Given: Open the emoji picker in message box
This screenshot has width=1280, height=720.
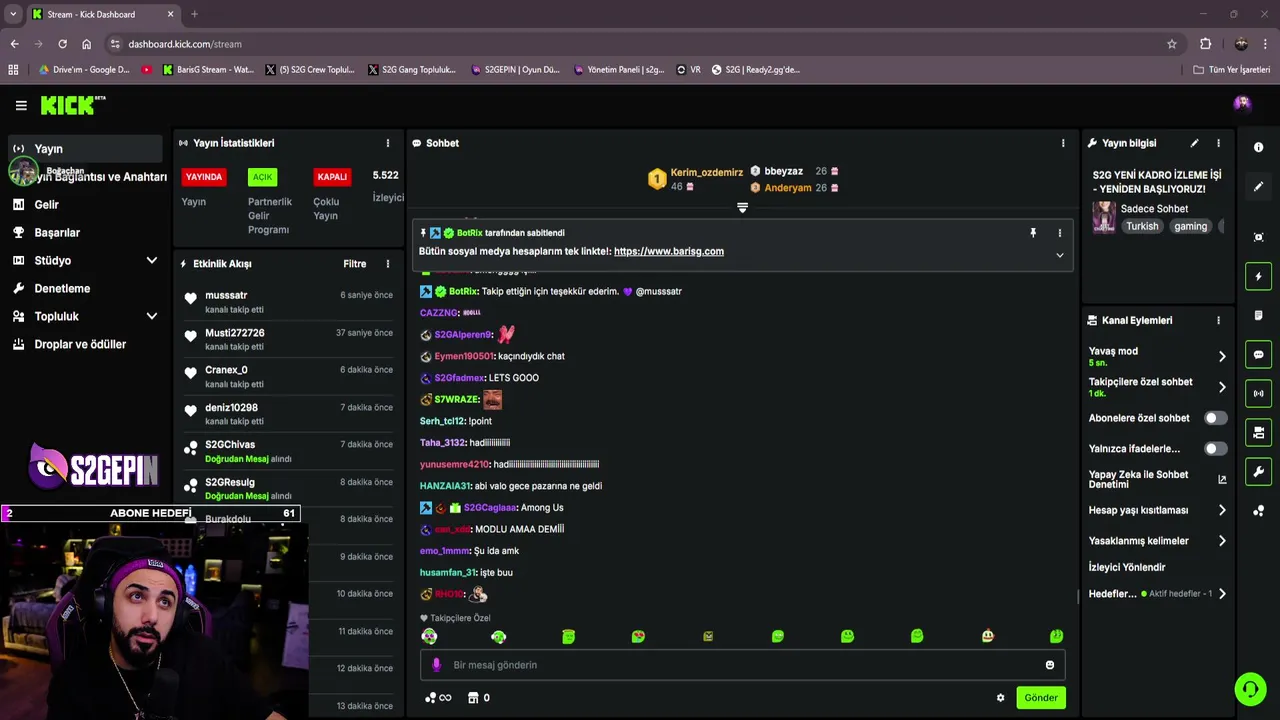Looking at the screenshot, I should (x=1049, y=665).
